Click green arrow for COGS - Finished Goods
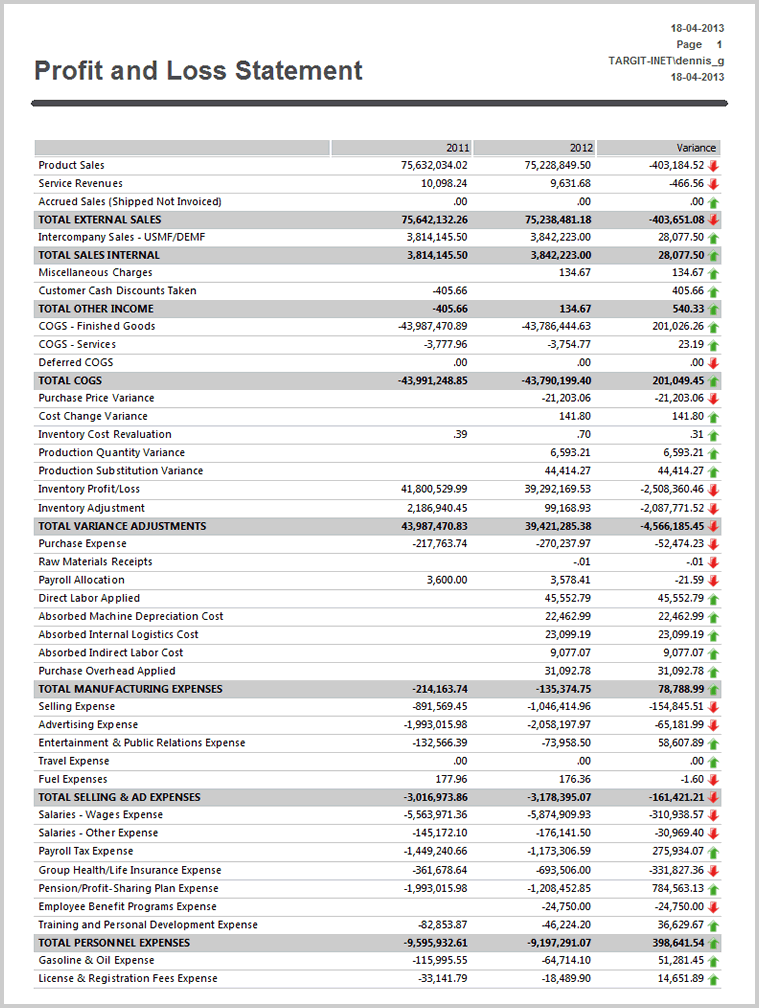Viewport: 759px width, 1008px height. 713,327
